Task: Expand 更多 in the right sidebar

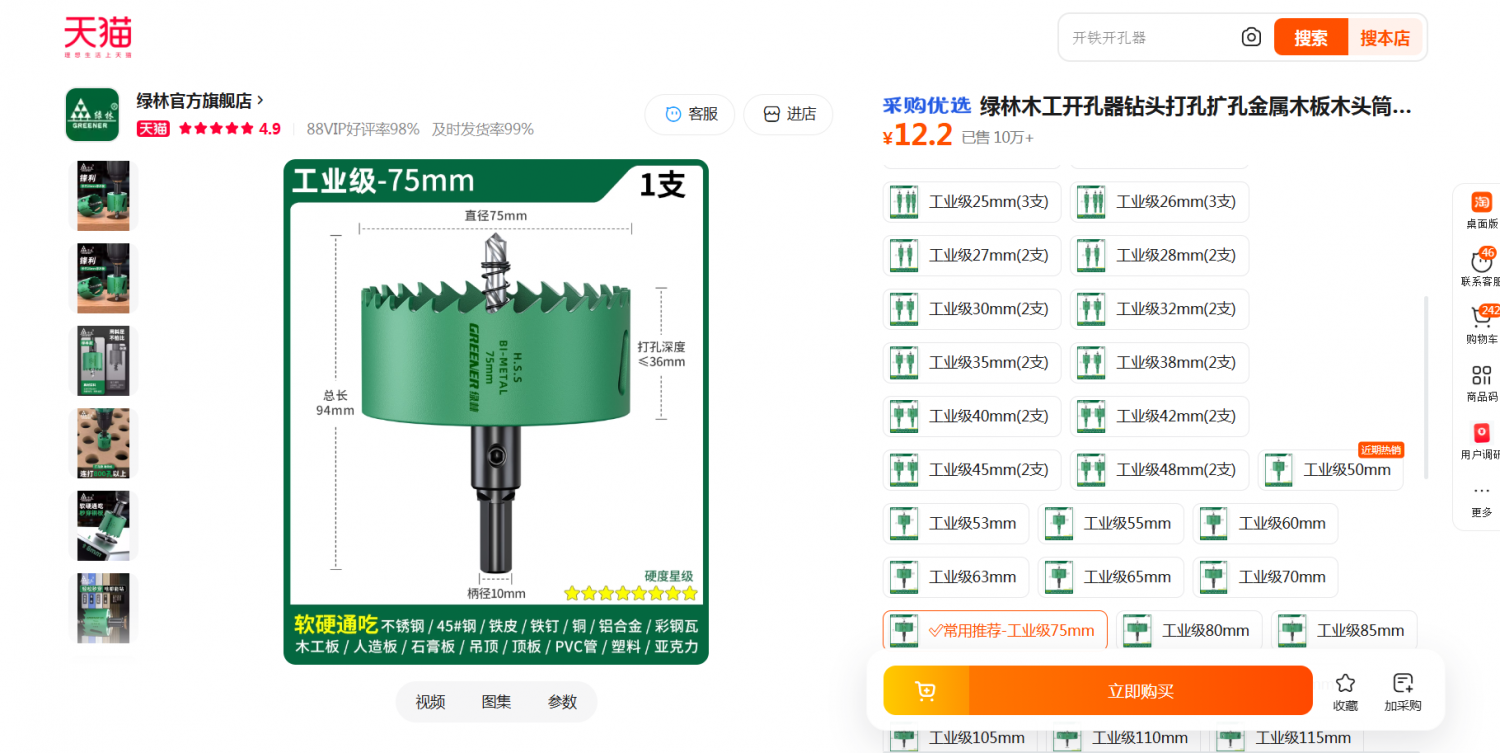Action: (1481, 500)
